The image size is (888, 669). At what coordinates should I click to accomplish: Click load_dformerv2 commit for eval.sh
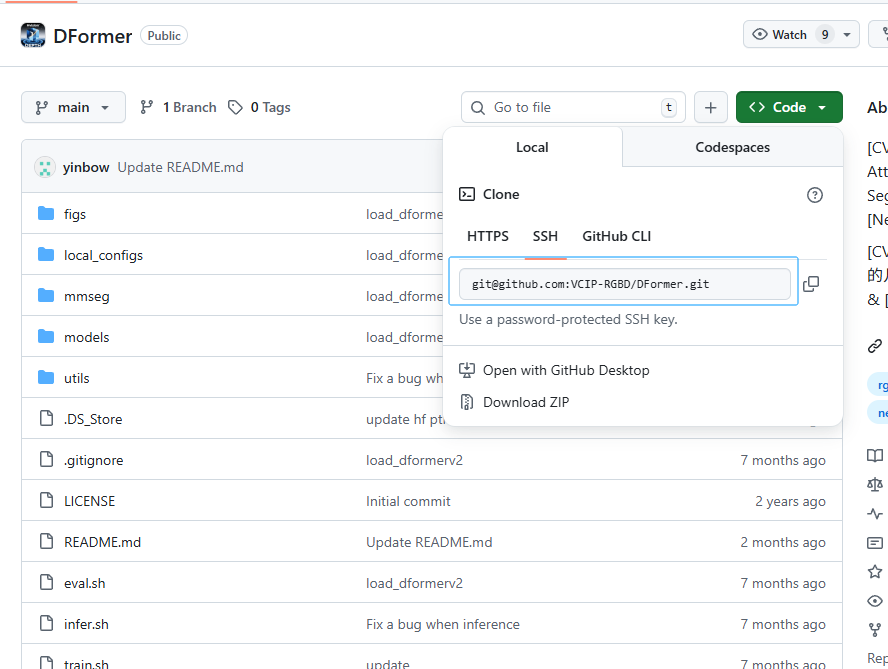[x=415, y=583]
